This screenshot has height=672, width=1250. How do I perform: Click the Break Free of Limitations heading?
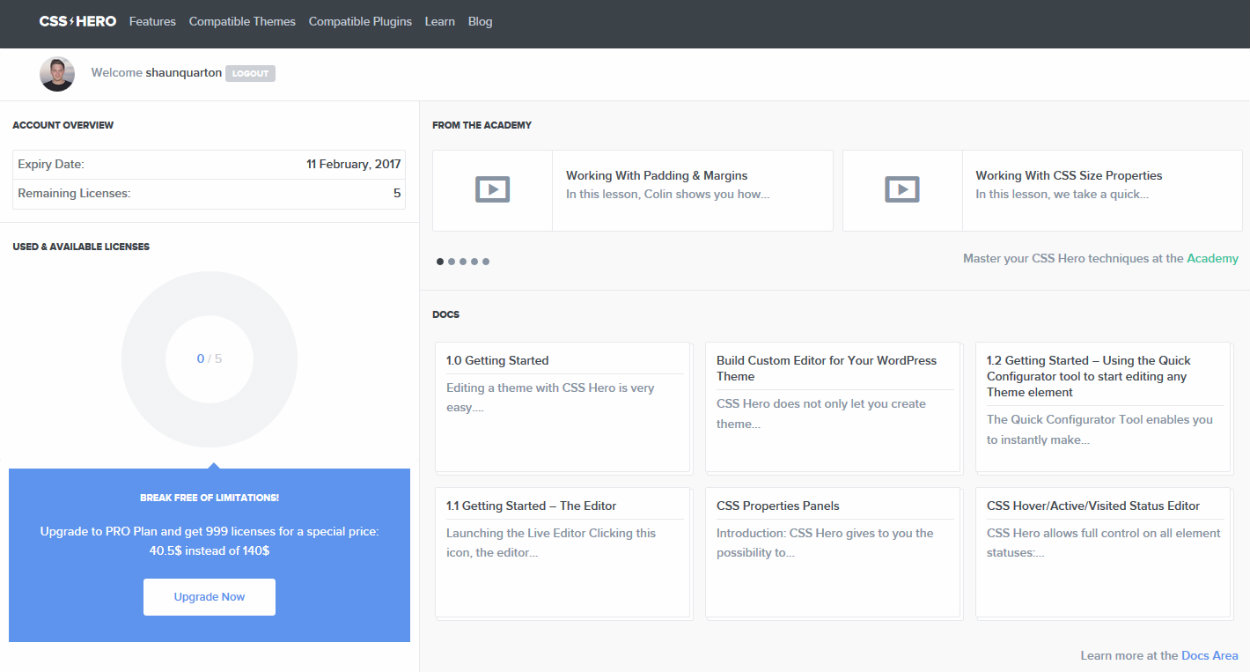209,497
